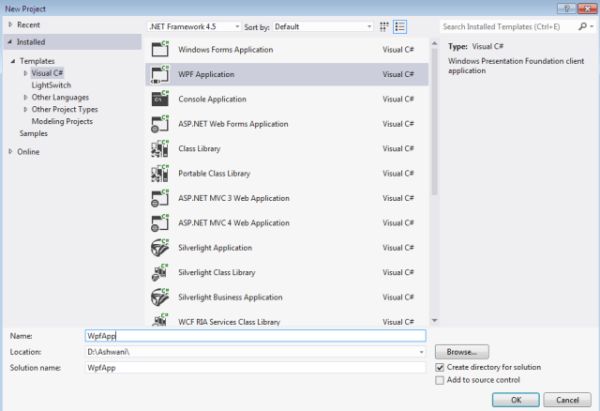Click the Portable Class Library icon
Image resolution: width=600 pixels, height=411 pixels.
[x=160, y=173]
